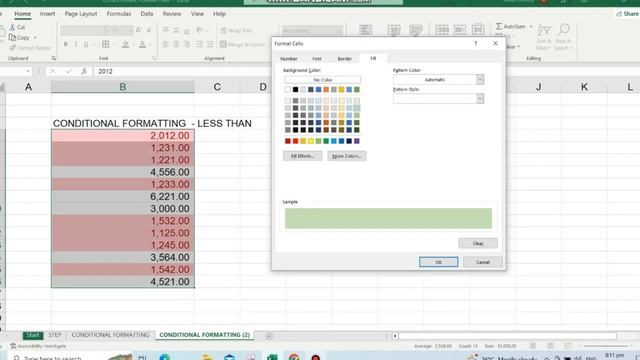640x360 pixels.
Task: Open help question mark in Format Cells
Action: (x=476, y=43)
